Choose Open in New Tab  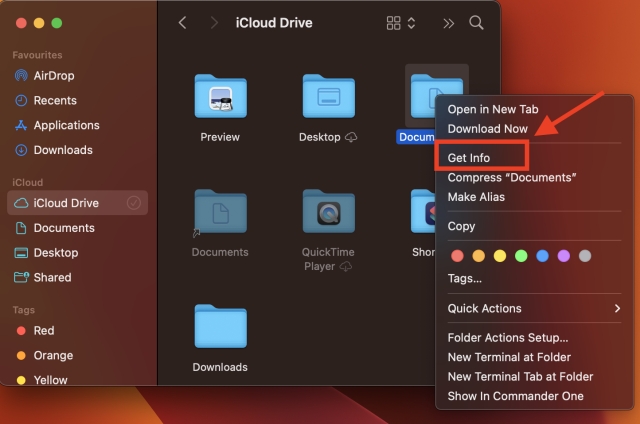(x=534, y=109)
